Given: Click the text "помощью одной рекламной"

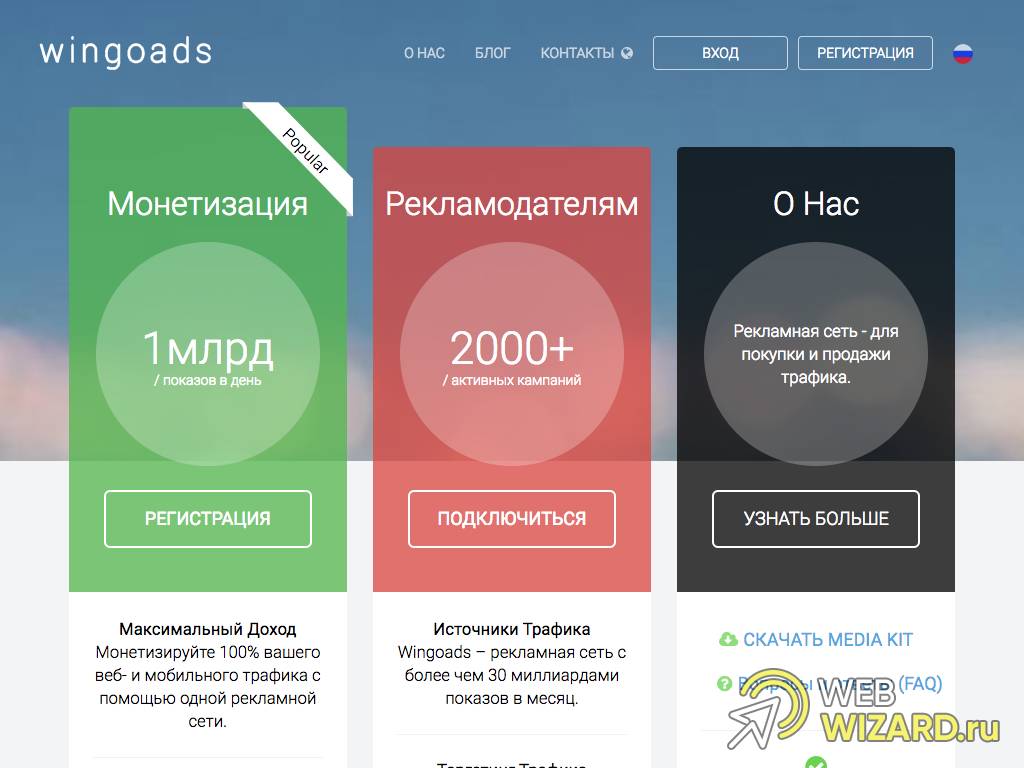Looking at the screenshot, I should tap(208, 698).
